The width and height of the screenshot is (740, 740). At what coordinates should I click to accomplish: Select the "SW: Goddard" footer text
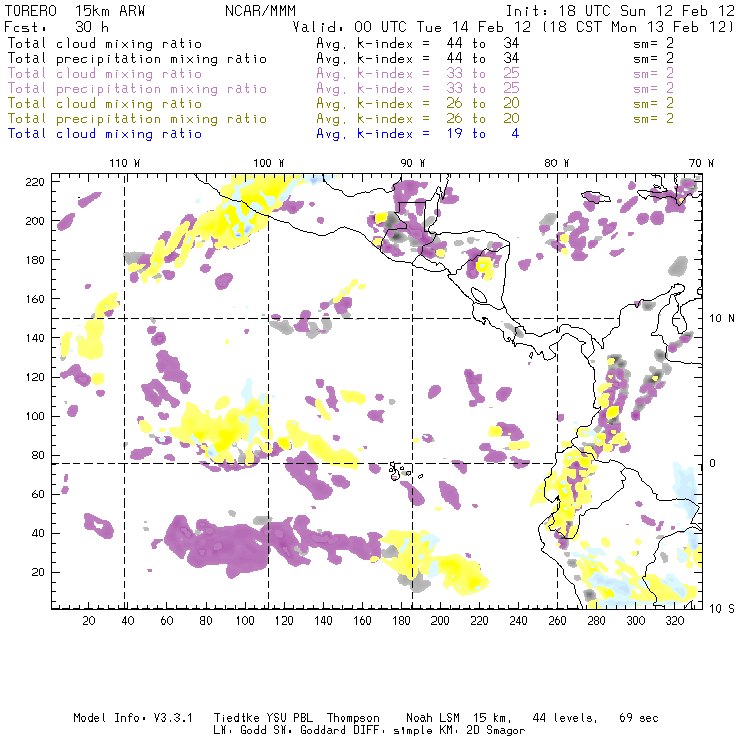coord(312,730)
